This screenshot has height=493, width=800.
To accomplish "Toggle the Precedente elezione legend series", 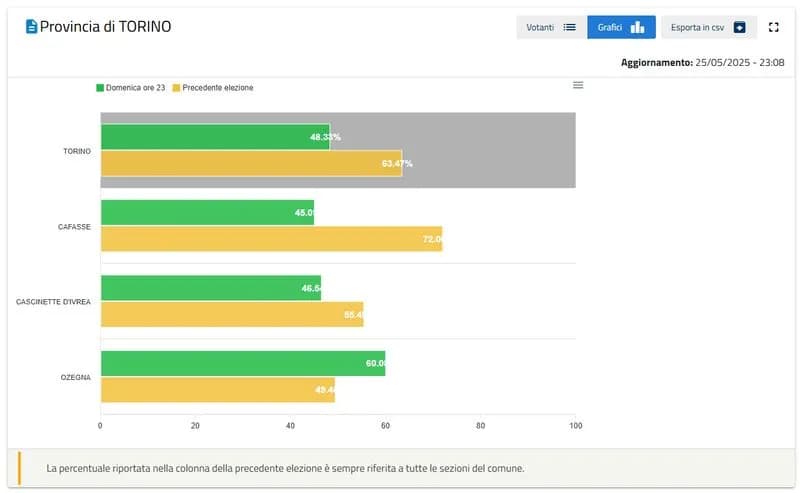I will point(217,88).
